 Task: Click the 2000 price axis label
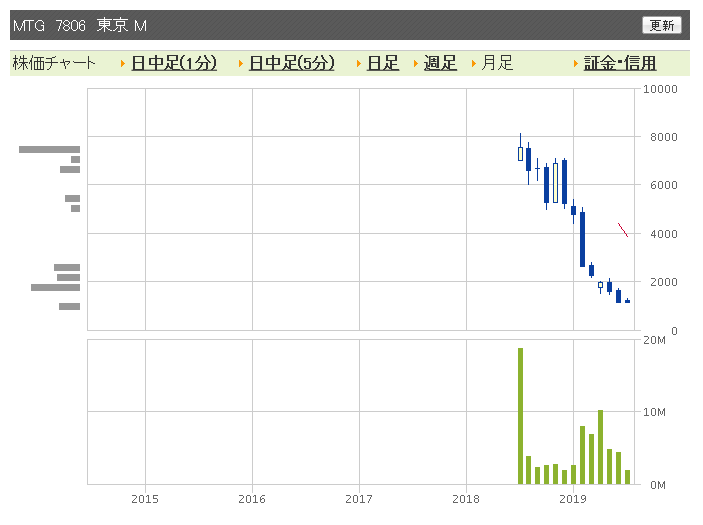point(664,282)
